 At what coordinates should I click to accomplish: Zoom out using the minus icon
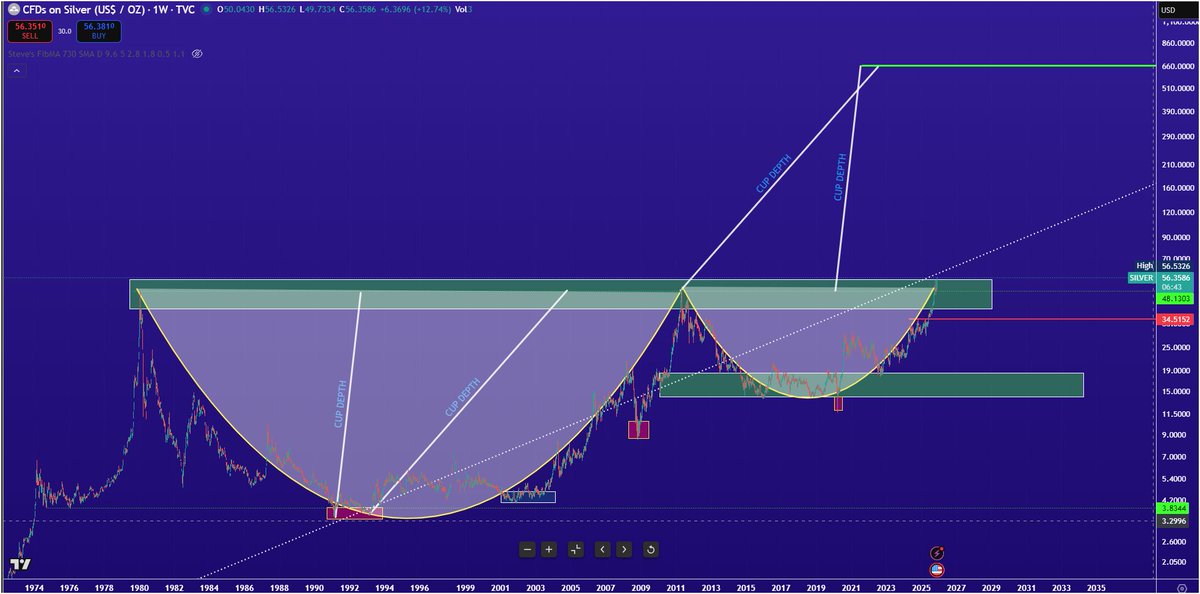point(528,549)
